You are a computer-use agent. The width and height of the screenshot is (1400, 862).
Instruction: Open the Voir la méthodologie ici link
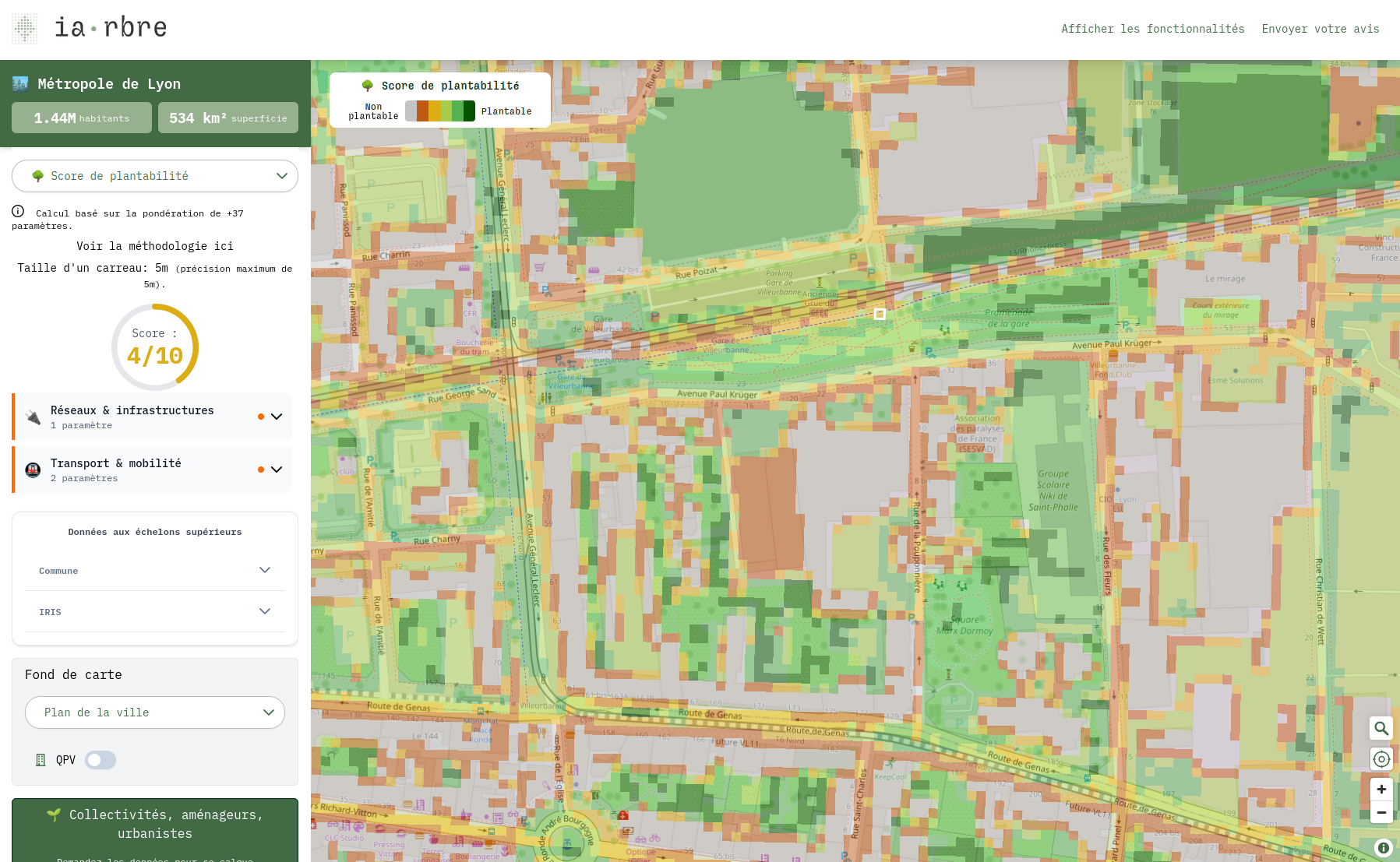click(154, 246)
